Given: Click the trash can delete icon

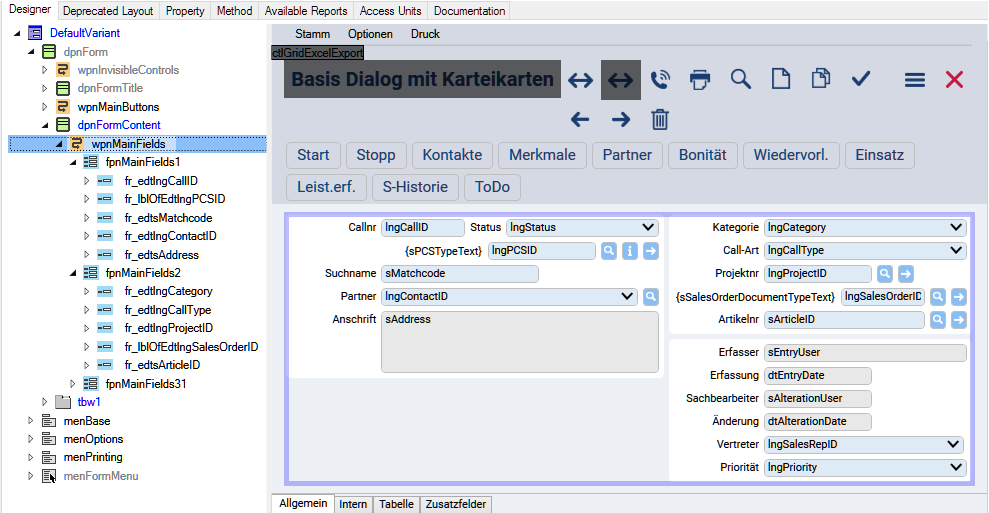Looking at the screenshot, I should 660,120.
